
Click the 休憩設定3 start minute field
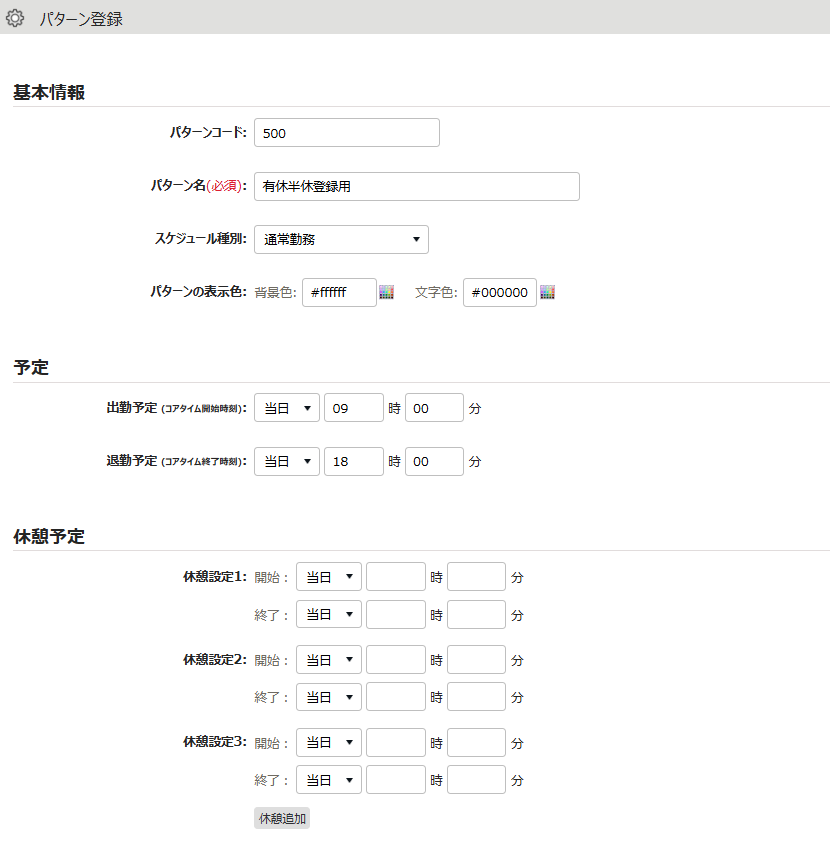coord(476,743)
